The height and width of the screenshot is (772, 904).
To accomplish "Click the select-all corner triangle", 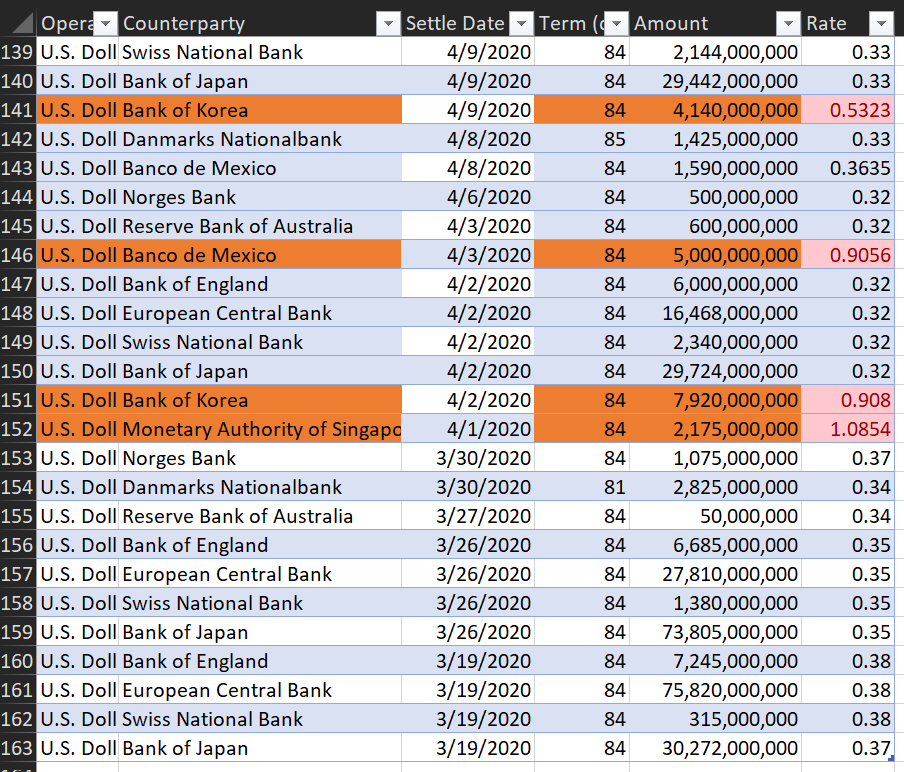I will click(22, 24).
